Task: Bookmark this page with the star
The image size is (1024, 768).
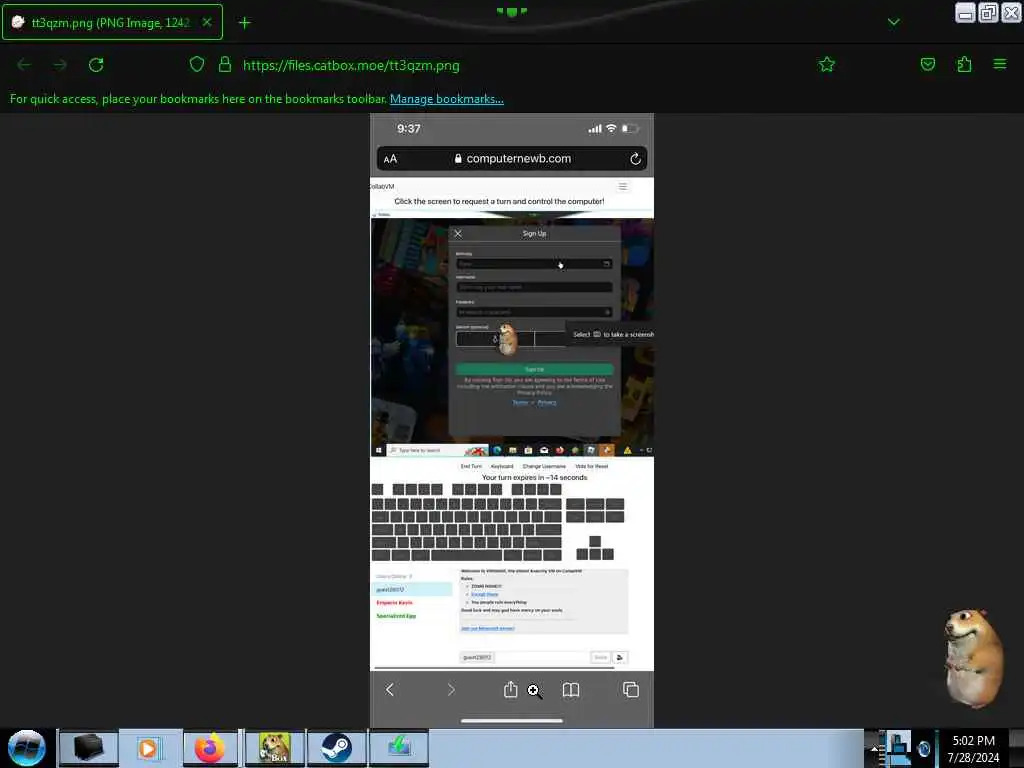Action: pos(827,65)
